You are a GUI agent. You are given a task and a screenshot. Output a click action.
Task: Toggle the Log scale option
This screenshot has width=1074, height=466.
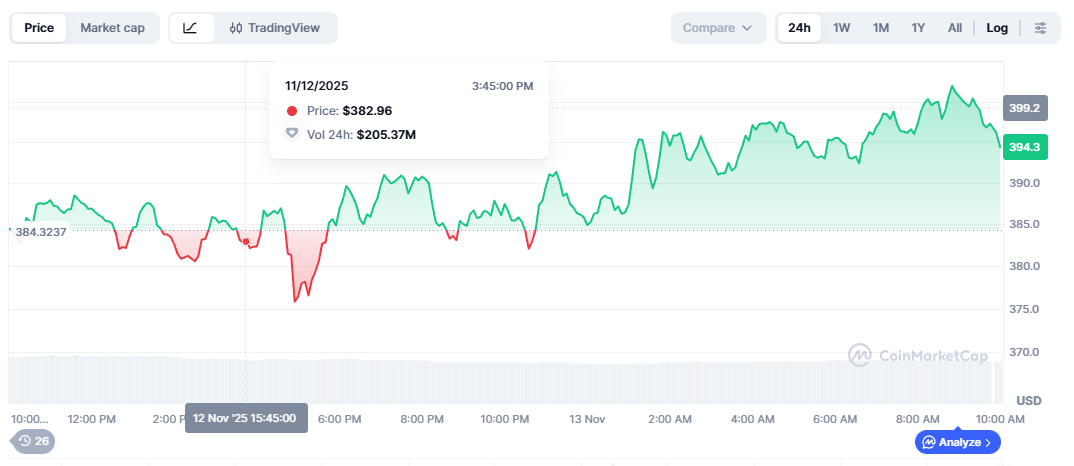point(996,28)
